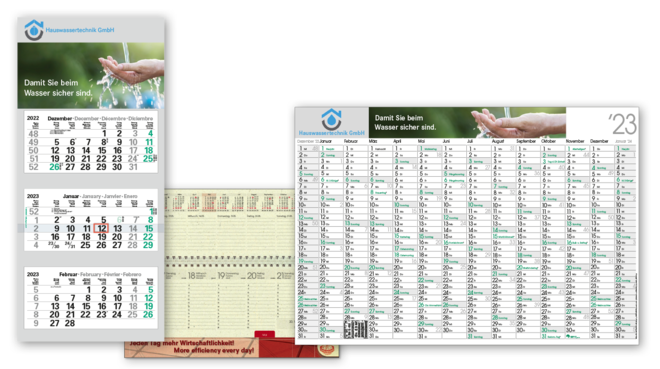This screenshot has height=369, width=660.
Task: Click day 18 on the desk calendar
Action: (x=192, y=276)
